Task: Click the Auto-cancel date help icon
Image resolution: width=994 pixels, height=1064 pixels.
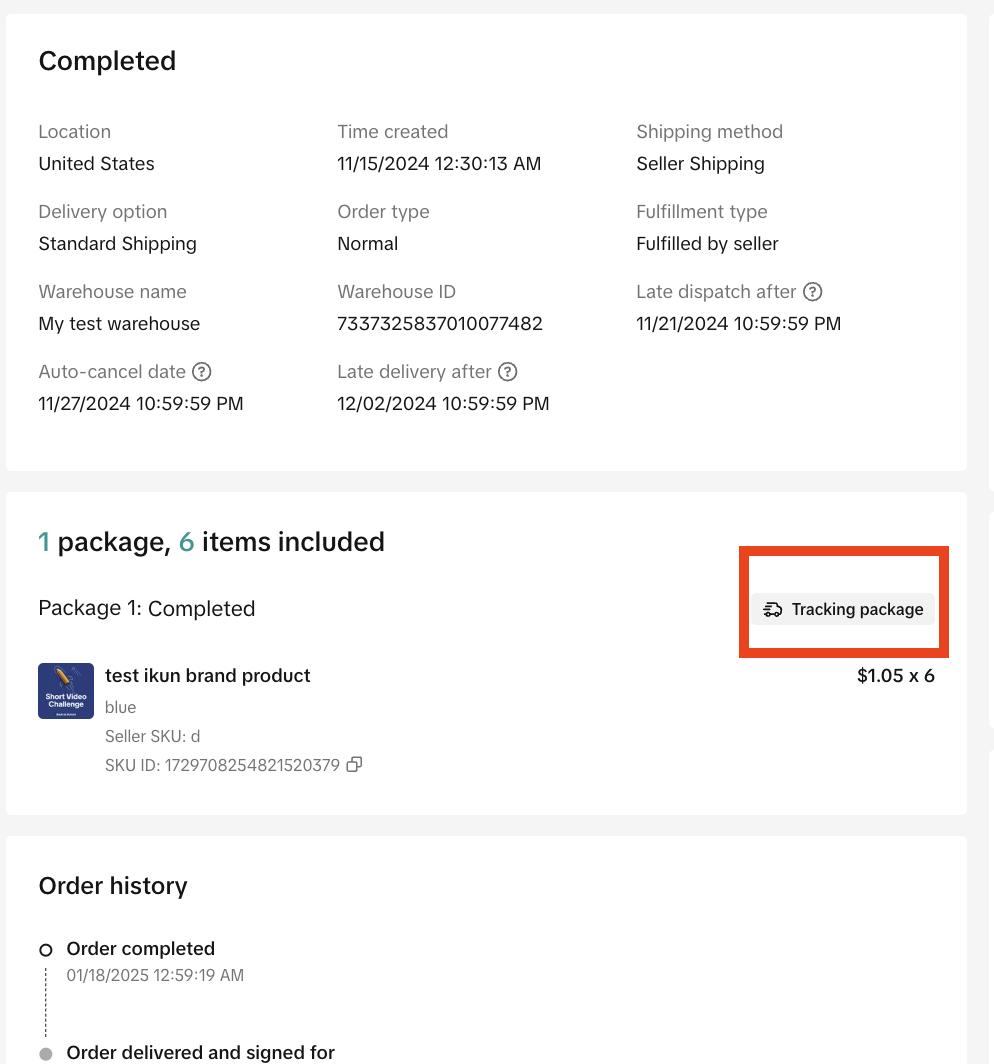Action: coord(201,372)
